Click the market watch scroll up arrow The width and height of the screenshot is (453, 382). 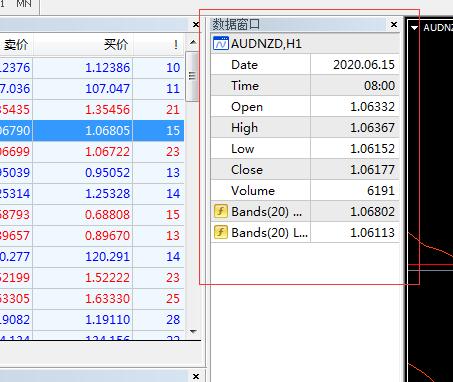pos(193,42)
